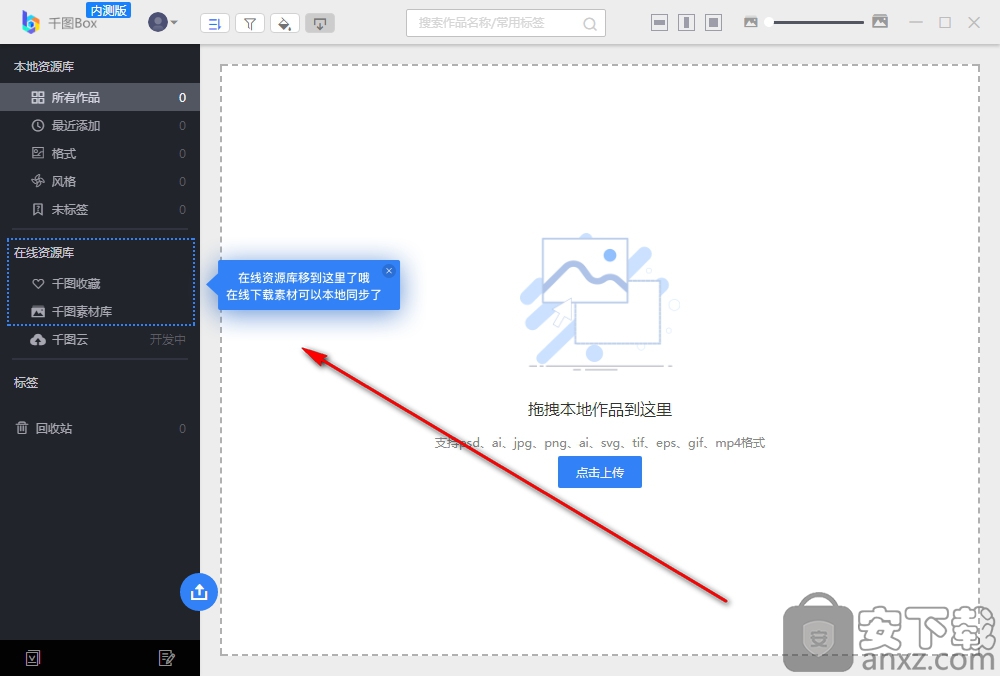This screenshot has width=1000, height=676.
Task: Click the large thumbnail size icon
Action: [x=880, y=22]
